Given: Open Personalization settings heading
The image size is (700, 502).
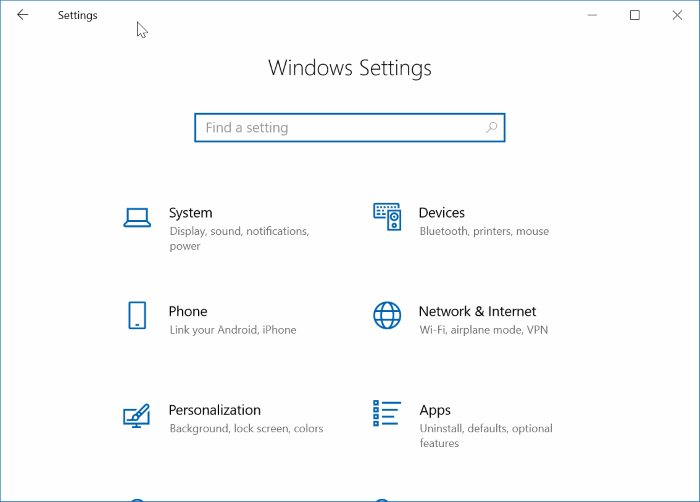Looking at the screenshot, I should 215,410.
